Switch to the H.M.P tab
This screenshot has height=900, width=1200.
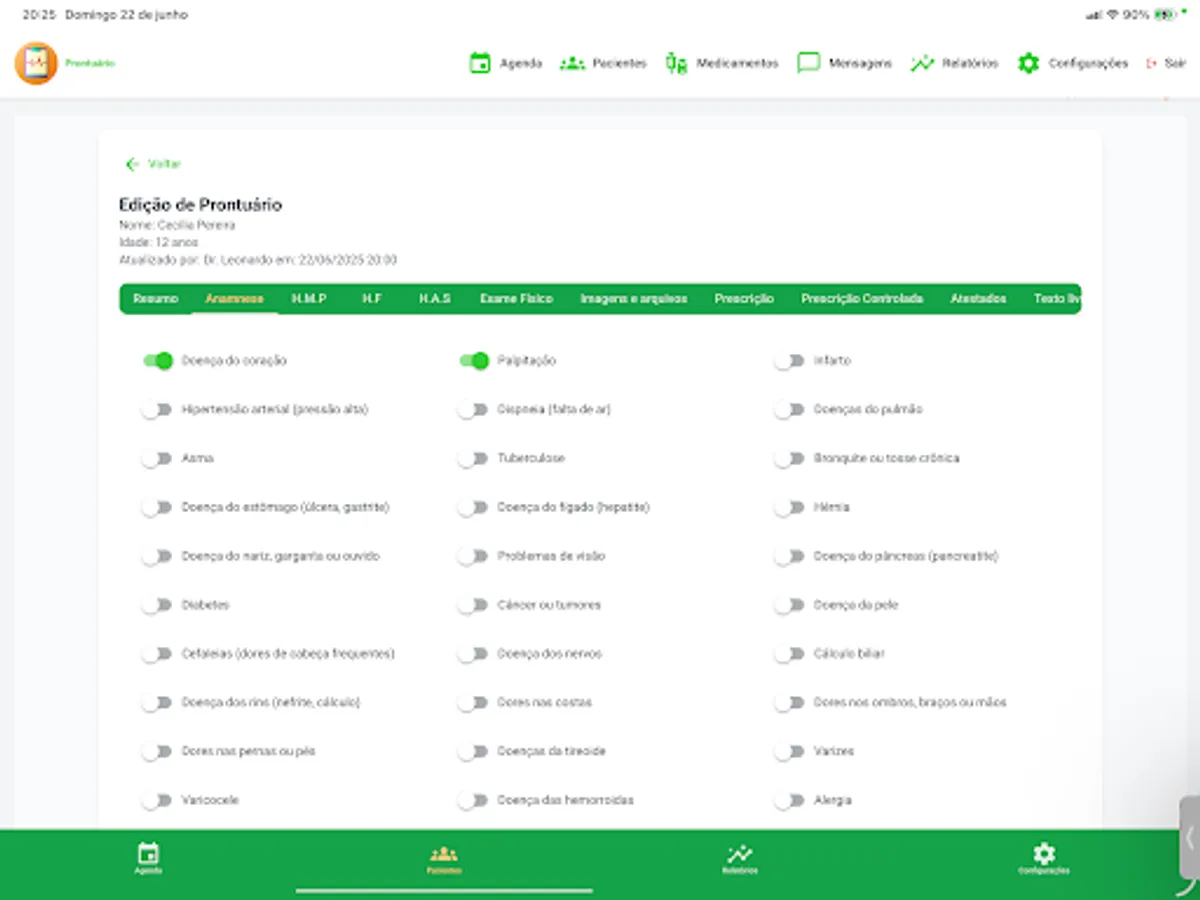pos(309,299)
